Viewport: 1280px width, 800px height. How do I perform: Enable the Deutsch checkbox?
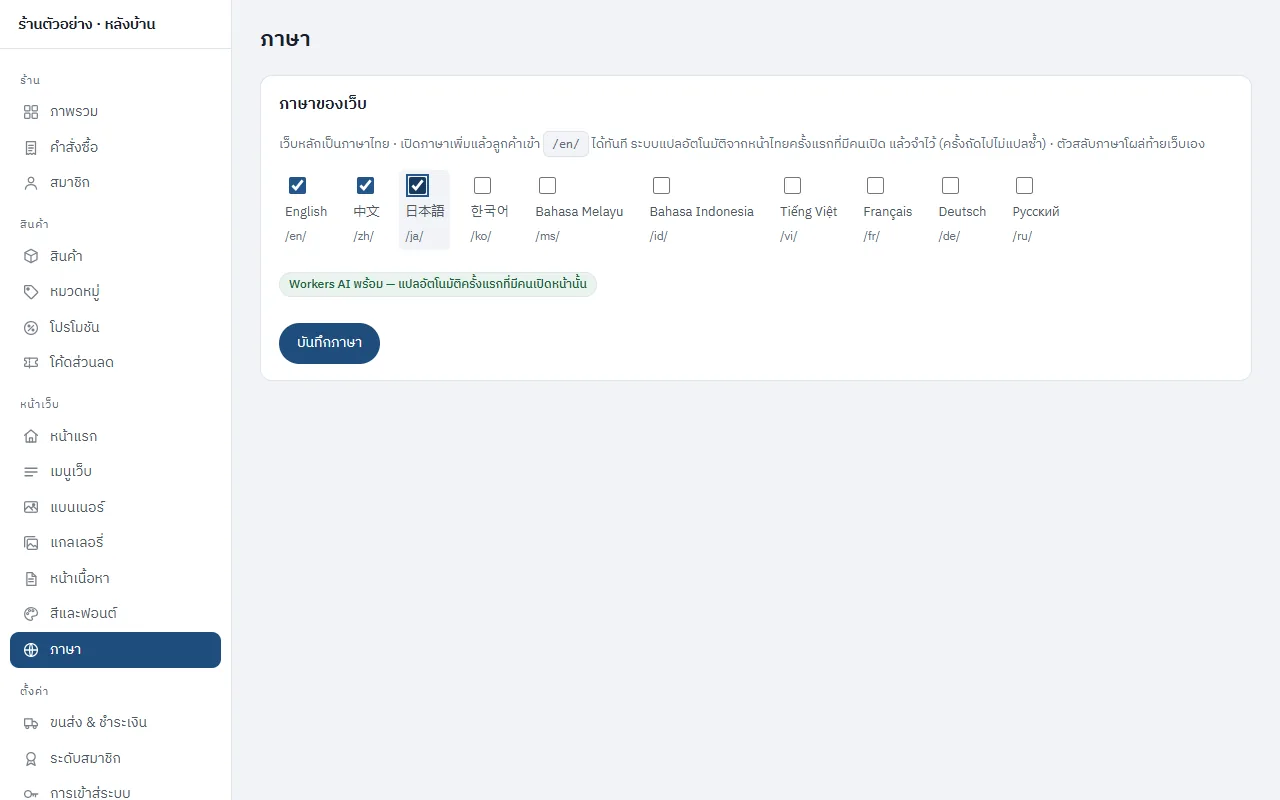point(950,185)
